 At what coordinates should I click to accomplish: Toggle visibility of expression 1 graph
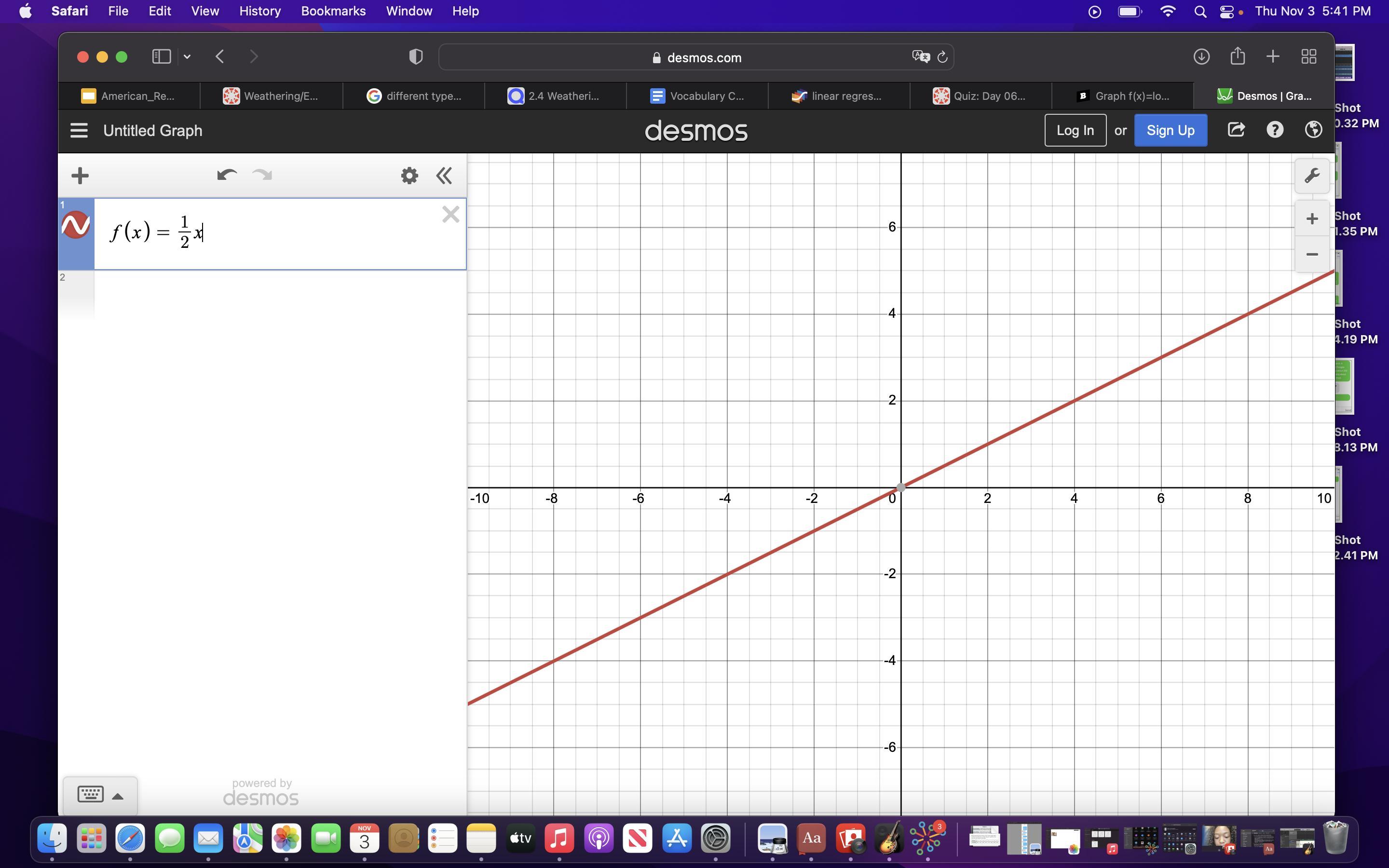pyautogui.click(x=76, y=225)
